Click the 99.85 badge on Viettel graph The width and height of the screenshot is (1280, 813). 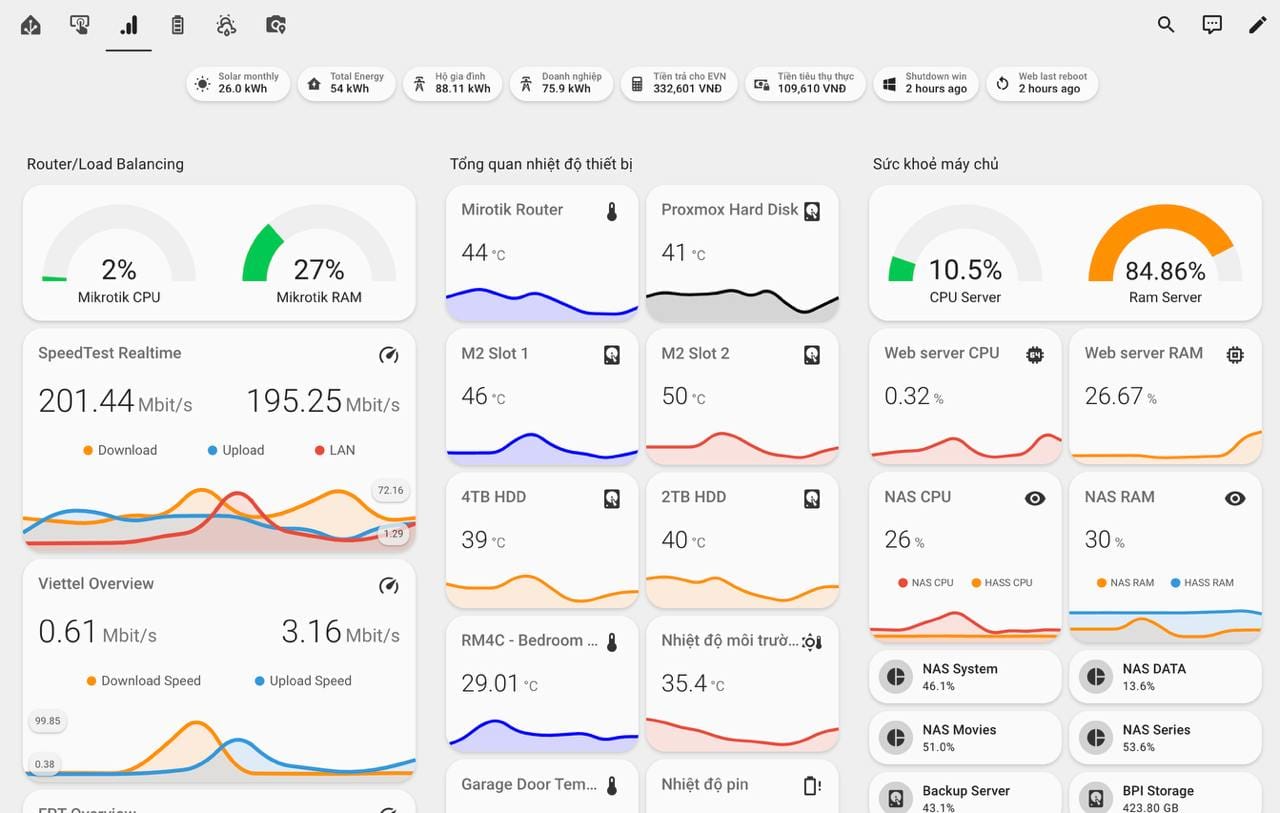(47, 721)
